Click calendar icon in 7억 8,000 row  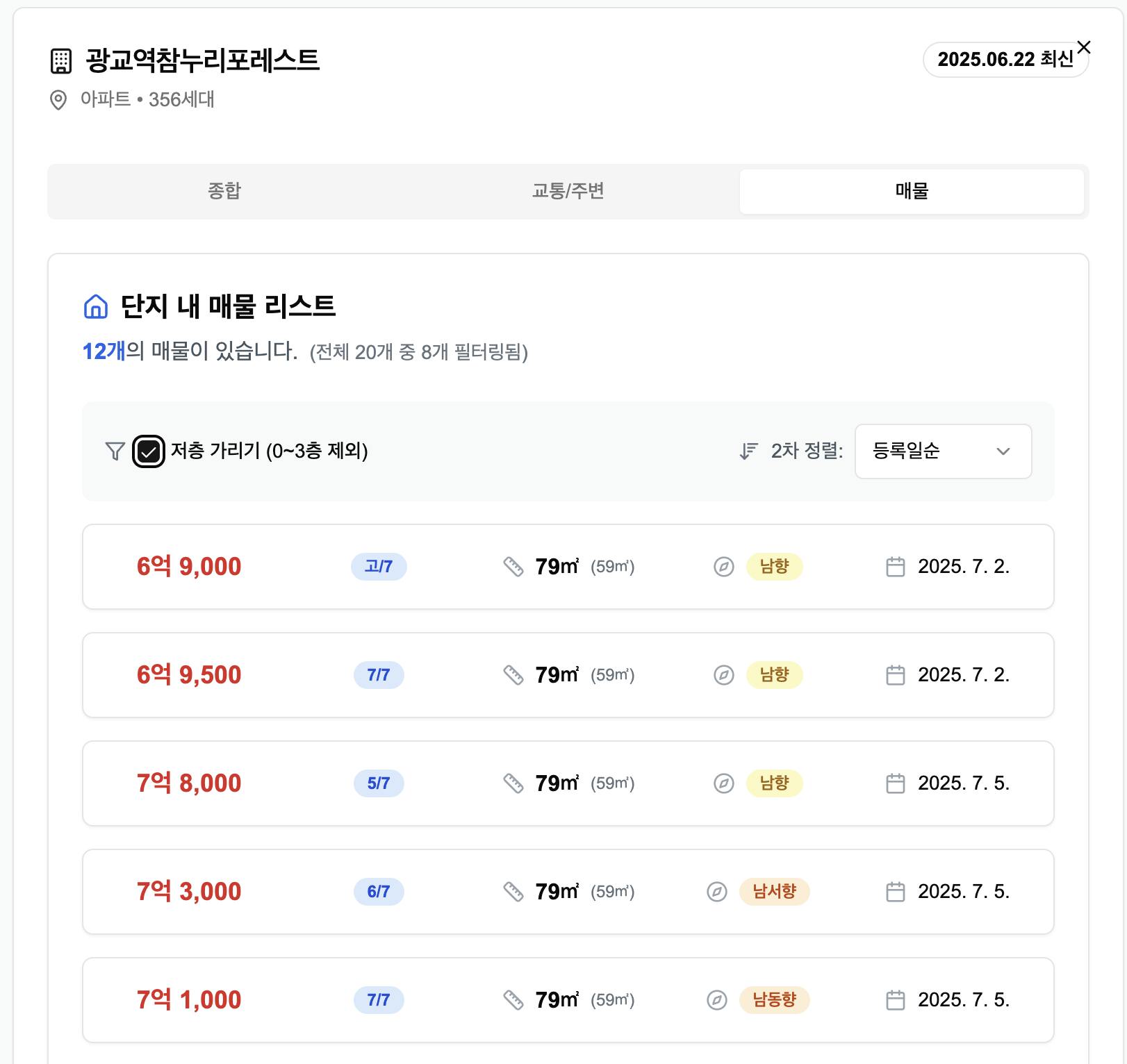point(896,783)
